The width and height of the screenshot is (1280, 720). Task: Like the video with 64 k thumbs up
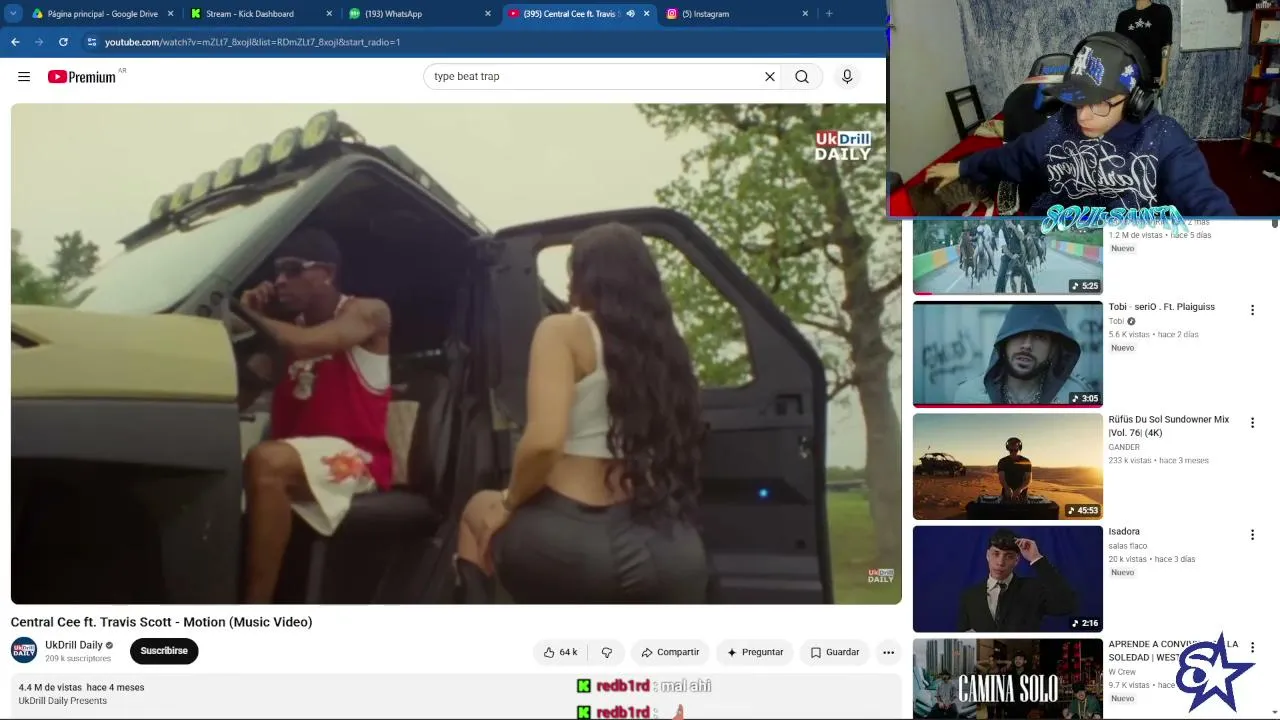coord(560,652)
